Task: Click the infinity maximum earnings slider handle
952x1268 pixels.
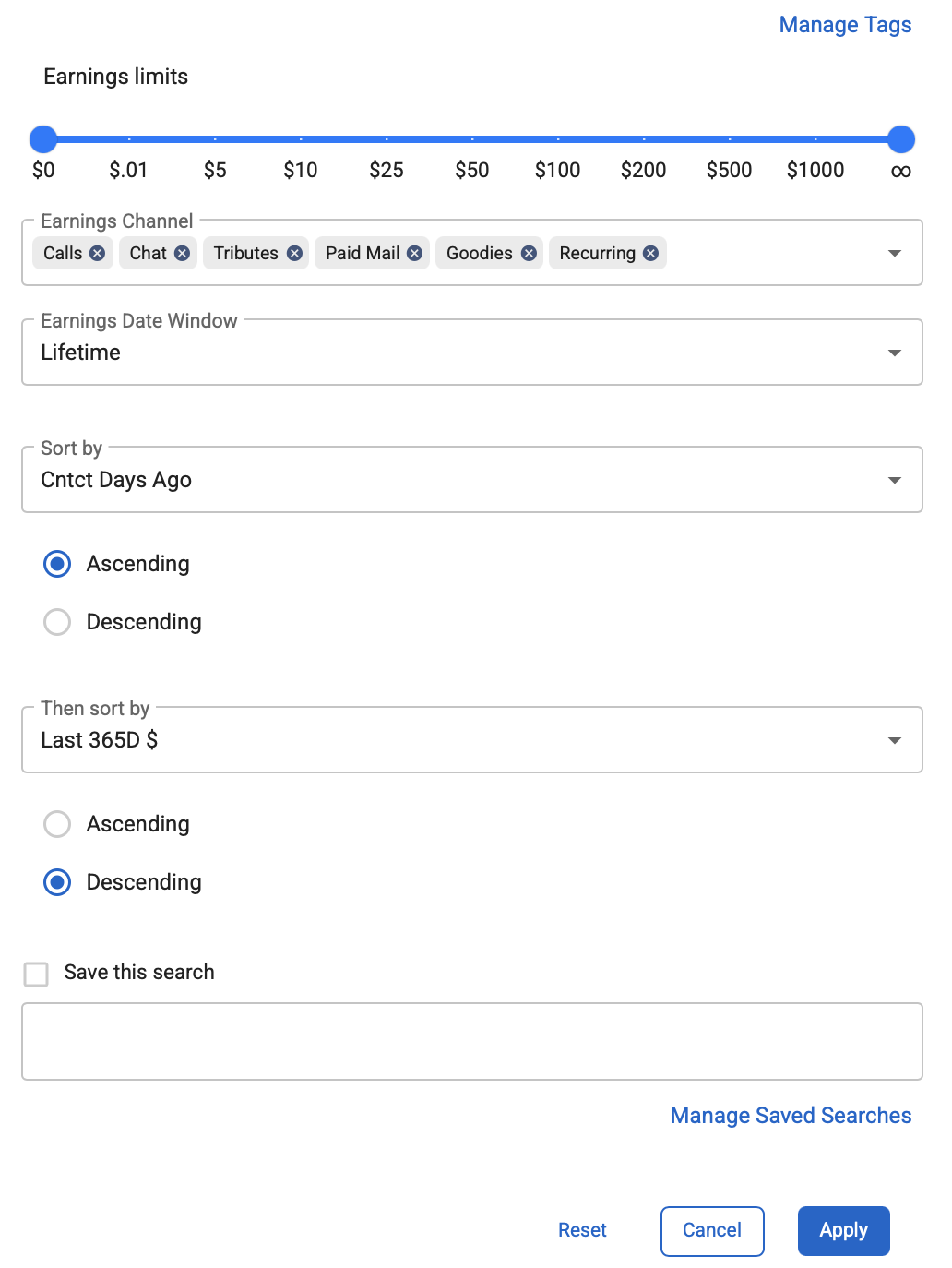Action: coord(901,139)
